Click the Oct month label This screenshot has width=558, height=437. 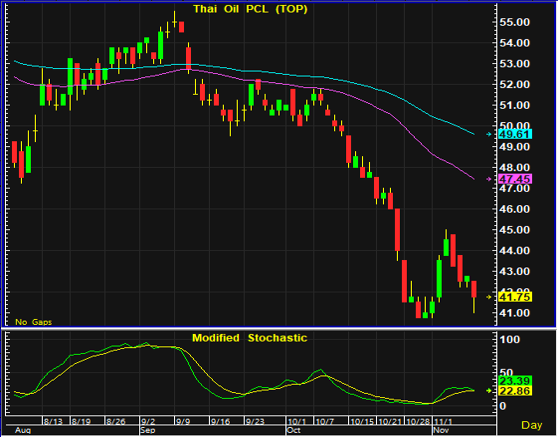(x=294, y=431)
